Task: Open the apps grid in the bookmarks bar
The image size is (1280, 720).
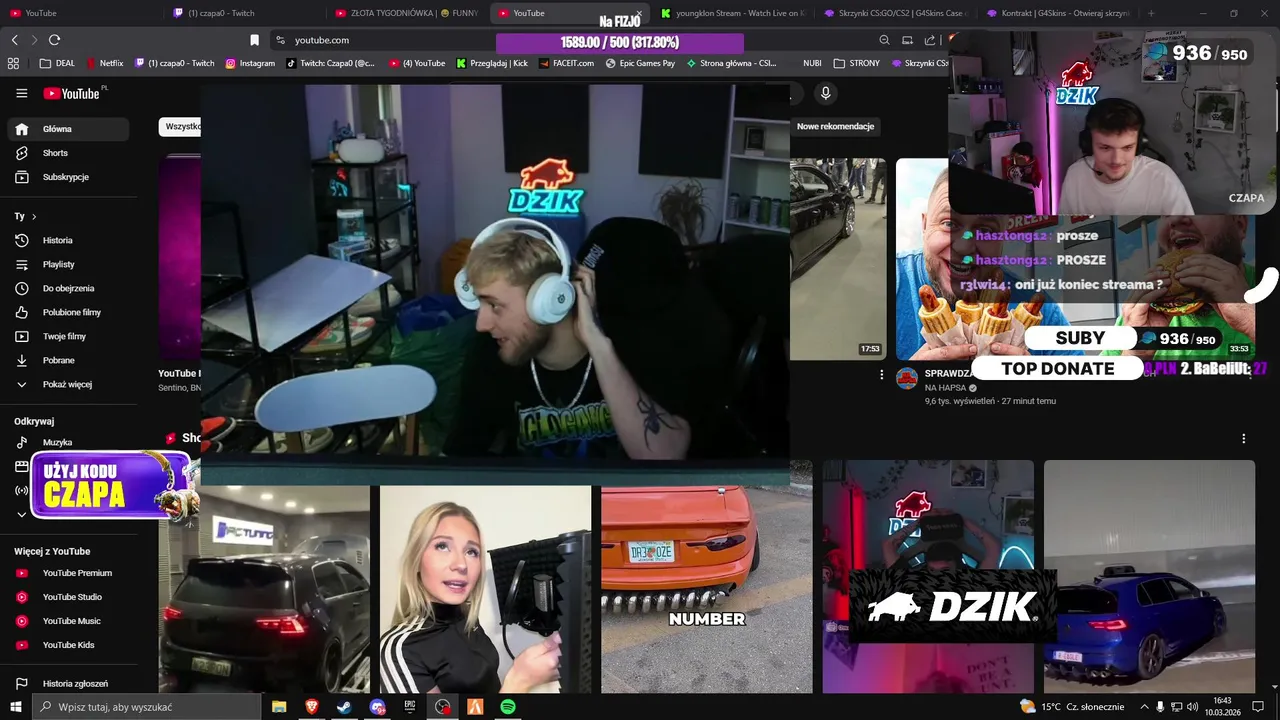Action: click(x=13, y=63)
